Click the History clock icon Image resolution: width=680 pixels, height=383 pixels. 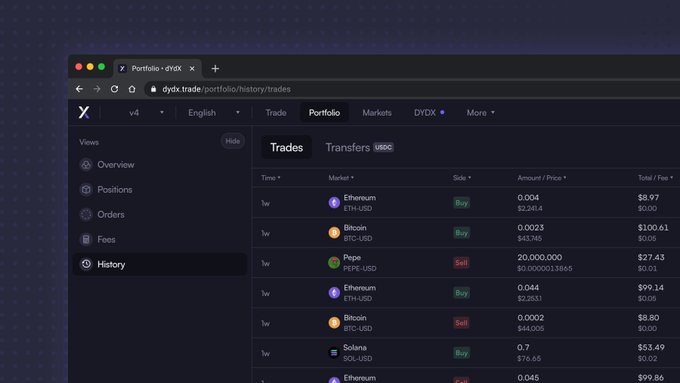[x=86, y=264]
